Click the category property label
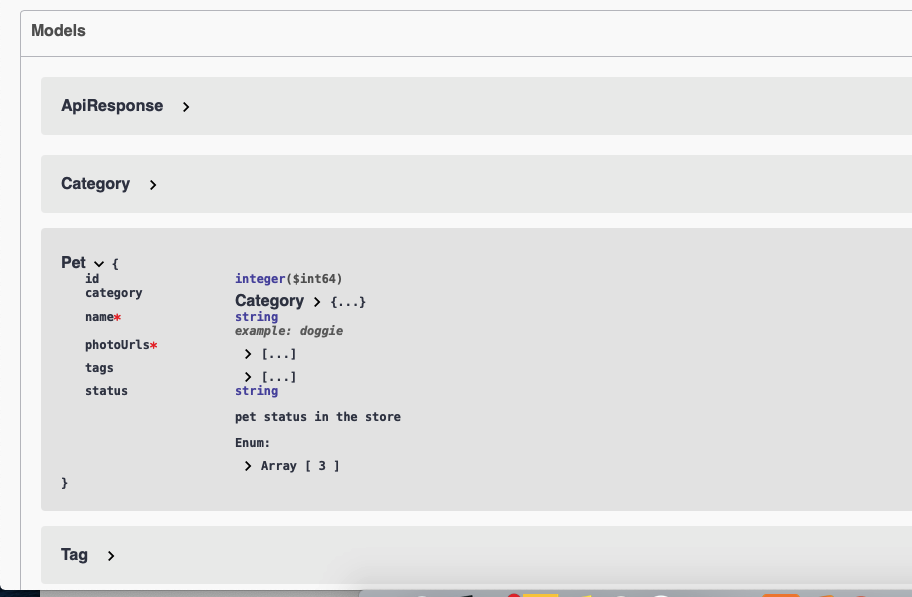The image size is (912, 597). click(x=113, y=293)
